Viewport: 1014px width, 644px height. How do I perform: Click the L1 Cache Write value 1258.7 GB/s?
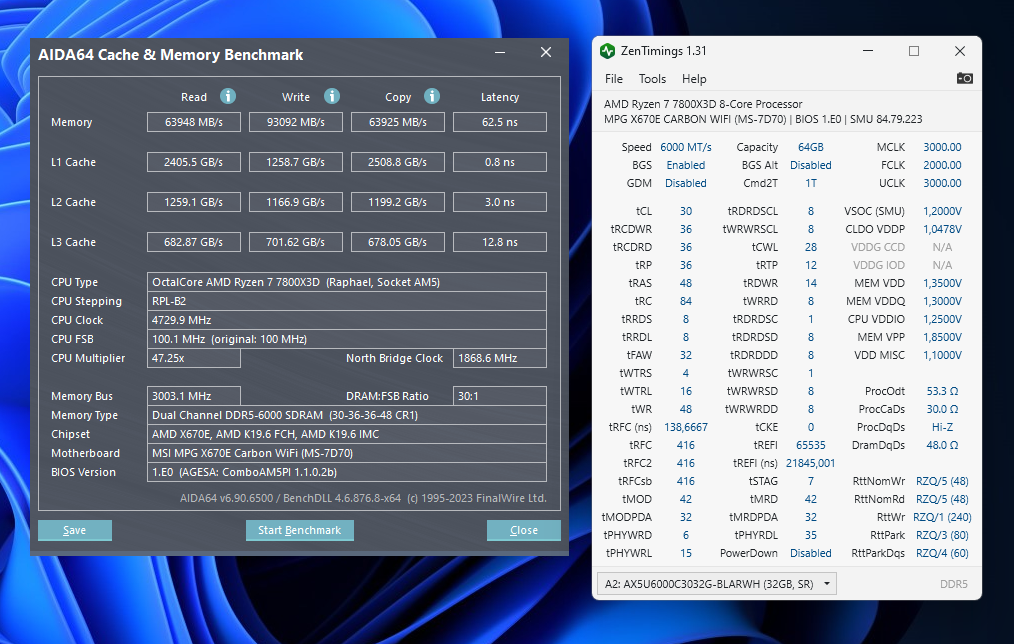click(296, 162)
